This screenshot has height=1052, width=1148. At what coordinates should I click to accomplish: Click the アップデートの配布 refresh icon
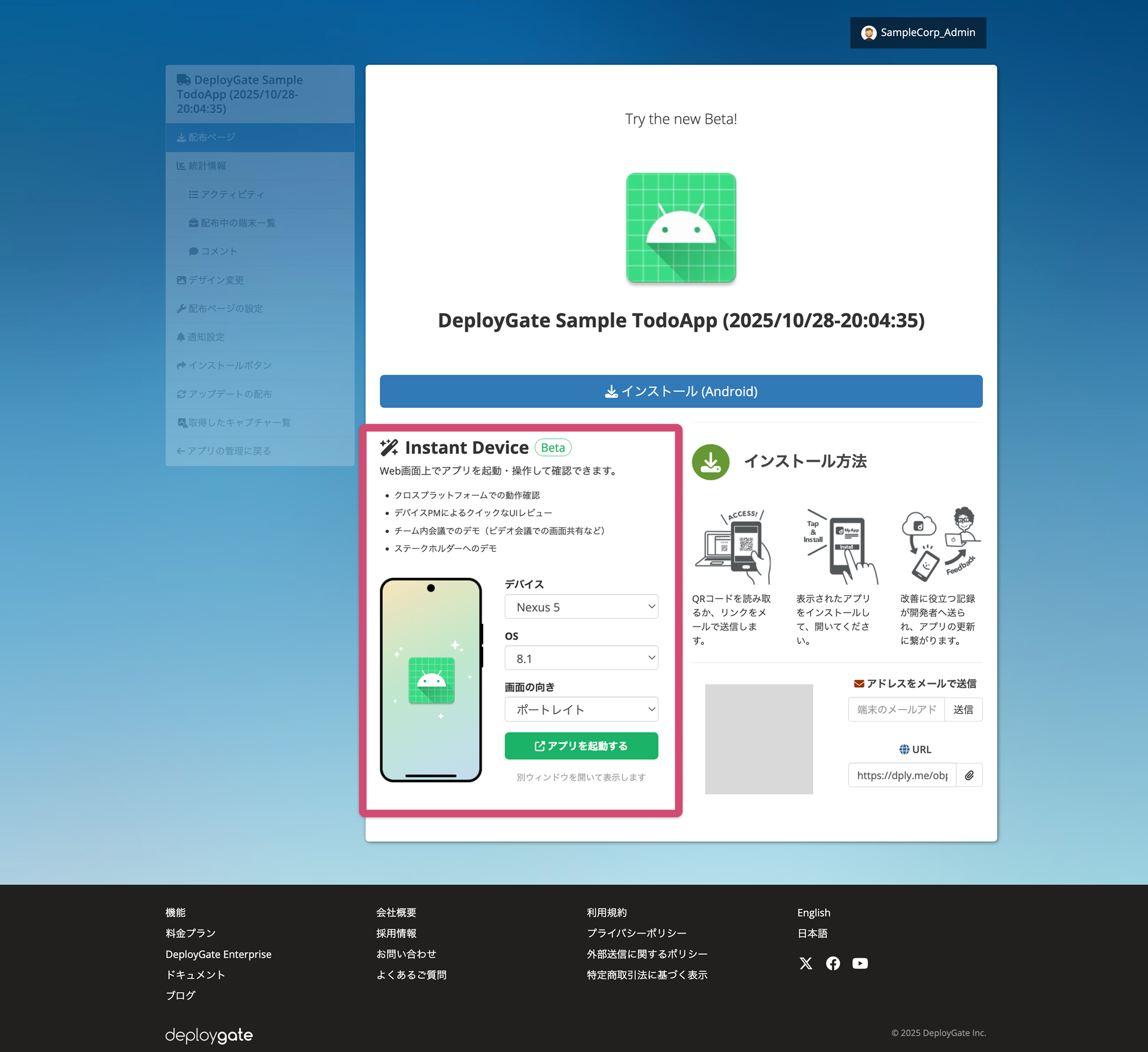181,394
